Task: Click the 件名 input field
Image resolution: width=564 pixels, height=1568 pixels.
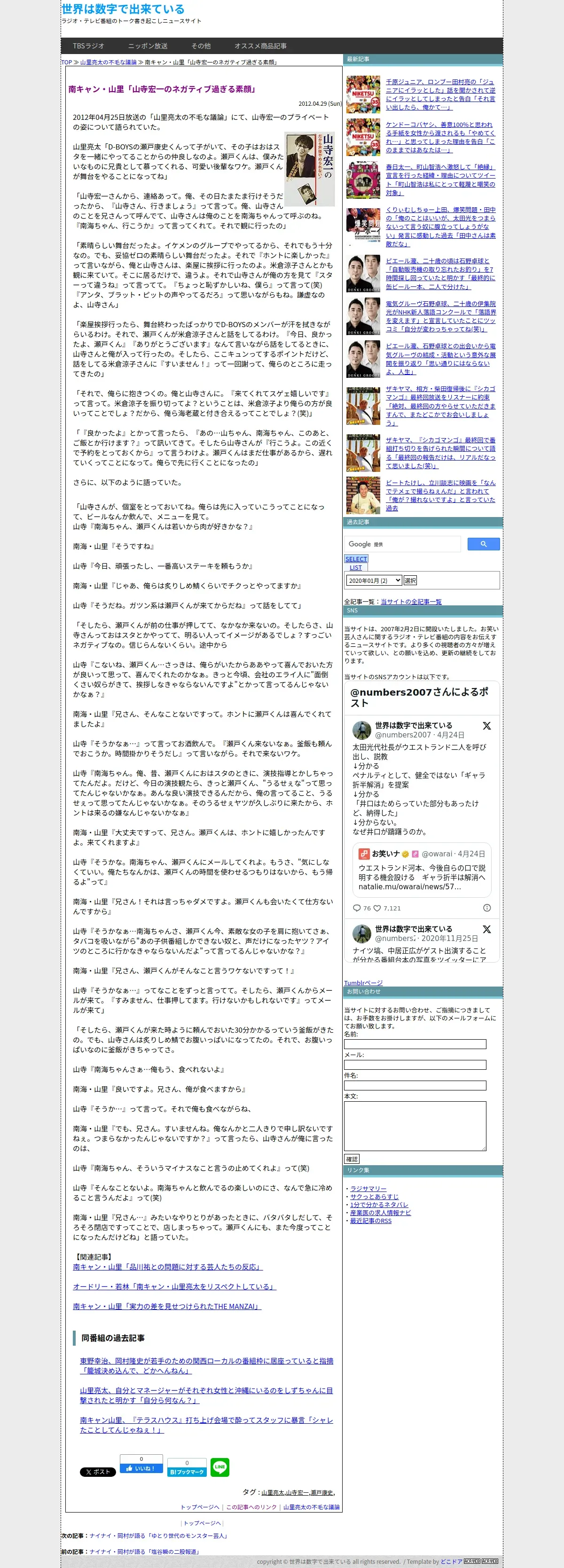Action: [x=415, y=1085]
